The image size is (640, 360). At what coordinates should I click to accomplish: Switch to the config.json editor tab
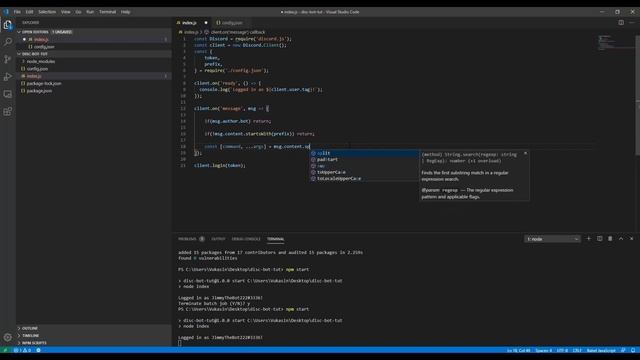click(232, 23)
